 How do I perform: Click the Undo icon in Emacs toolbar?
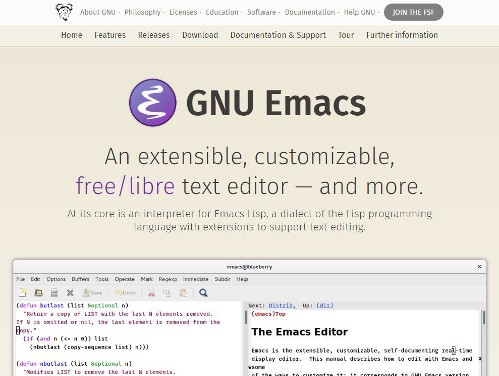point(125,293)
